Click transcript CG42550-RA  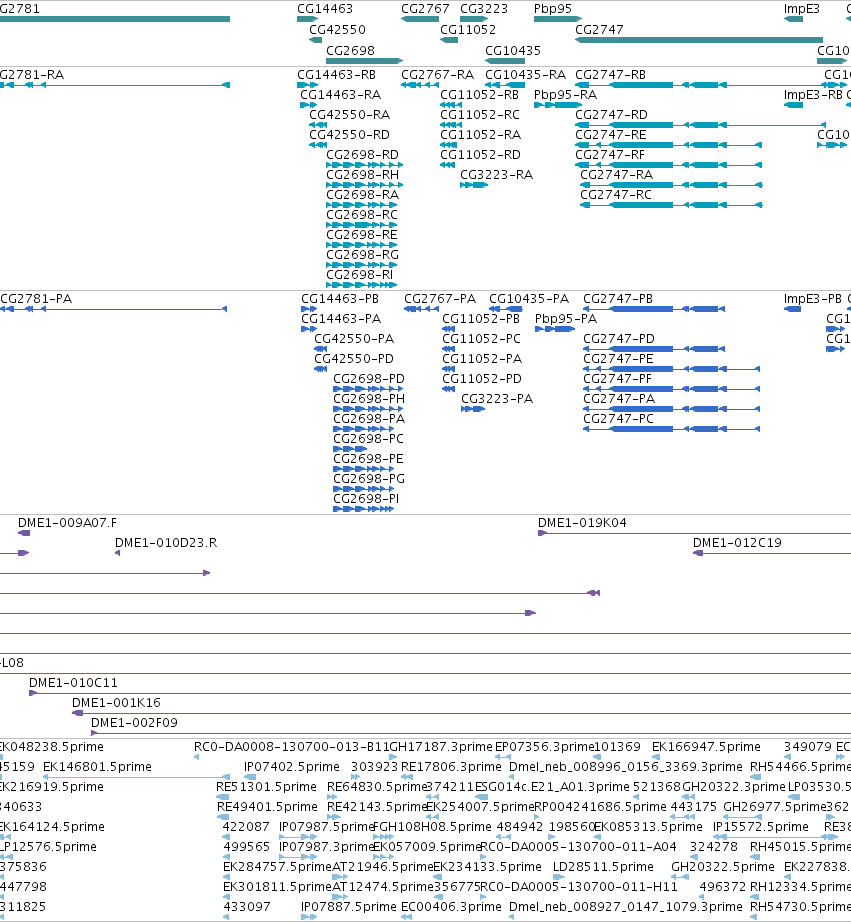tap(349, 115)
